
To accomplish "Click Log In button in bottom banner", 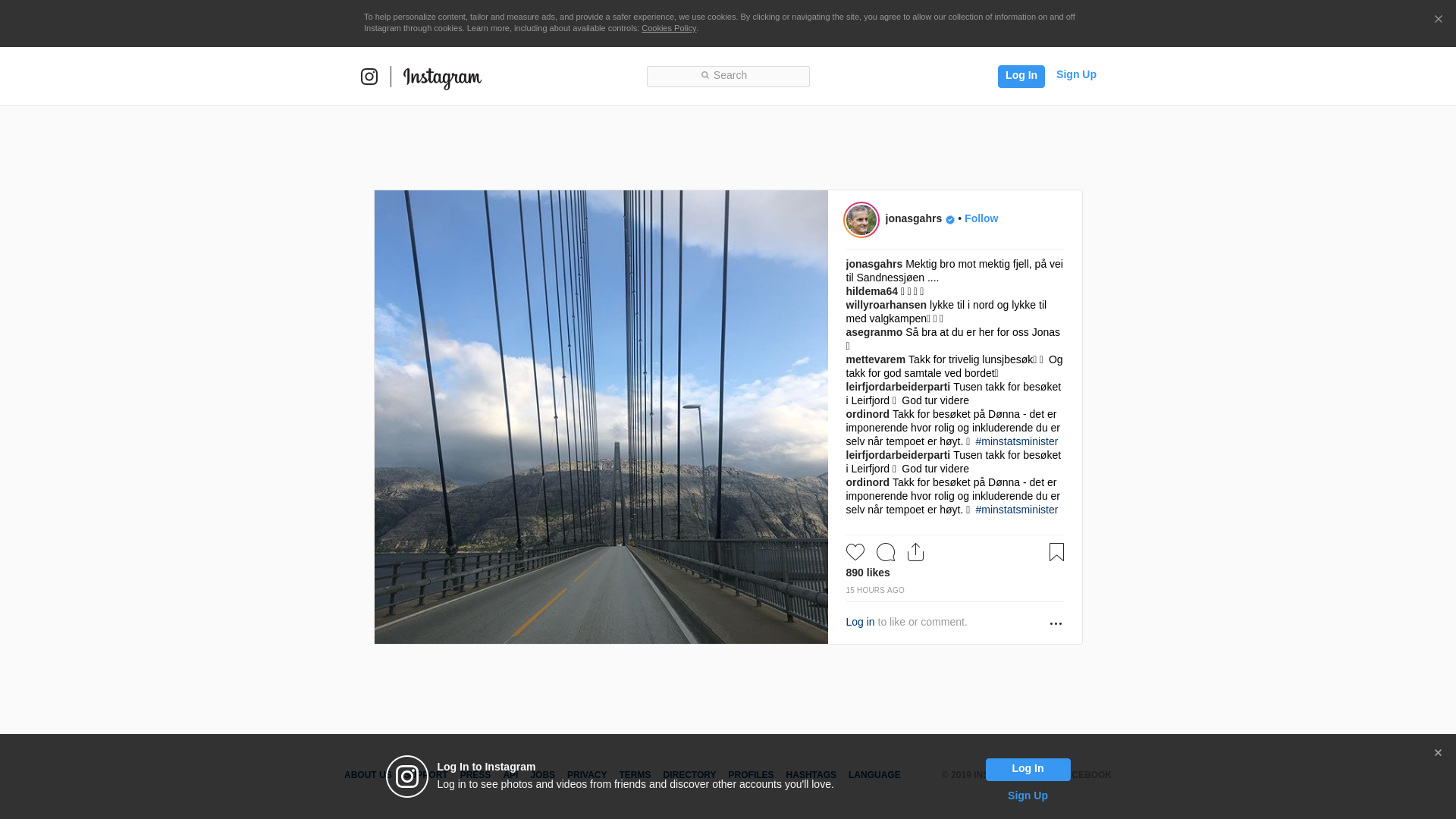I will [1028, 769].
